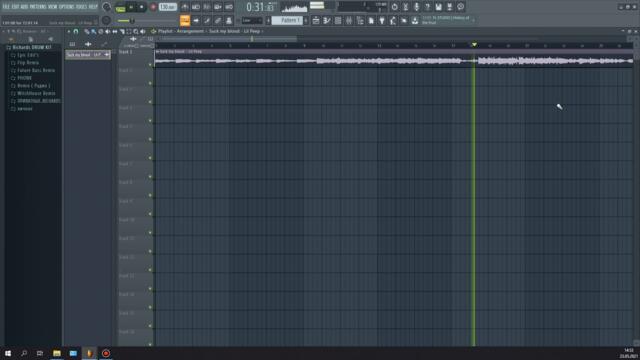Toggle pattern/song mode button
640x360 pixels.
[120, 7]
